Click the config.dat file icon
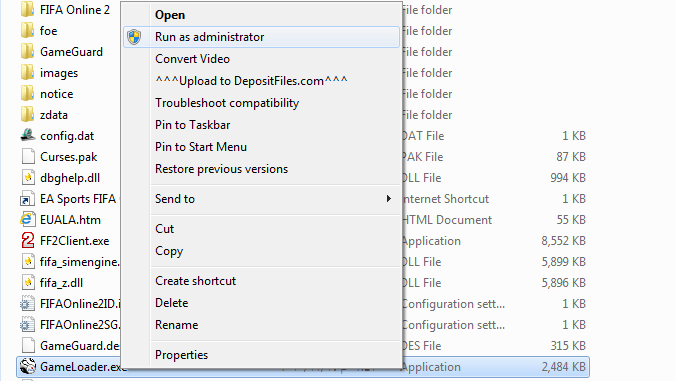 (28, 135)
